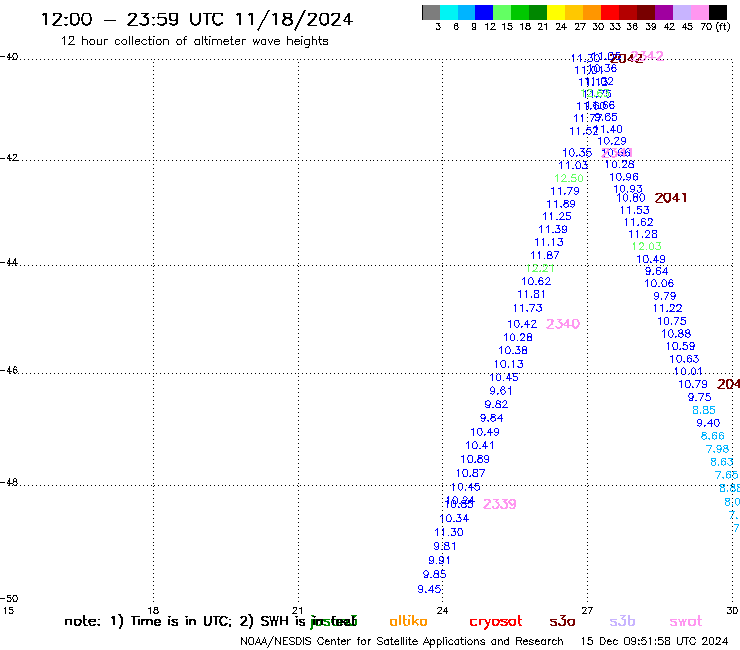Click the black swatch at the legend end
This screenshot has height=650, width=740.
point(717,12)
